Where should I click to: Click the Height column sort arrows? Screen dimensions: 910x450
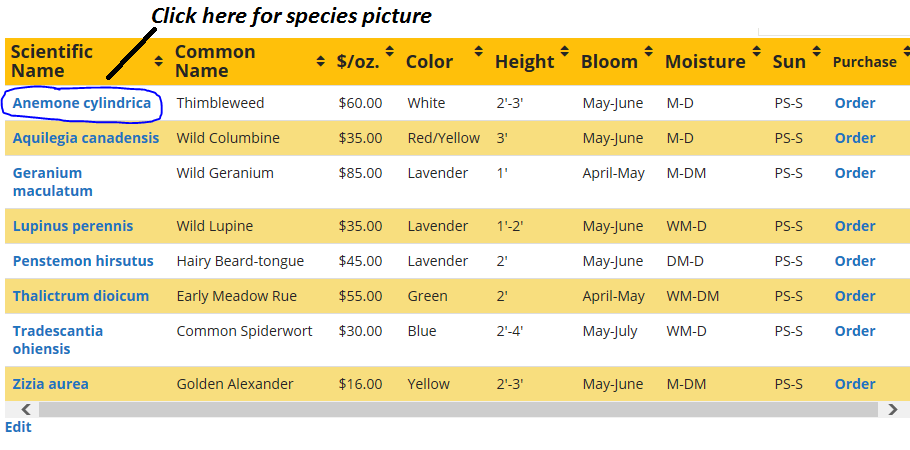pyautogui.click(x=564, y=51)
